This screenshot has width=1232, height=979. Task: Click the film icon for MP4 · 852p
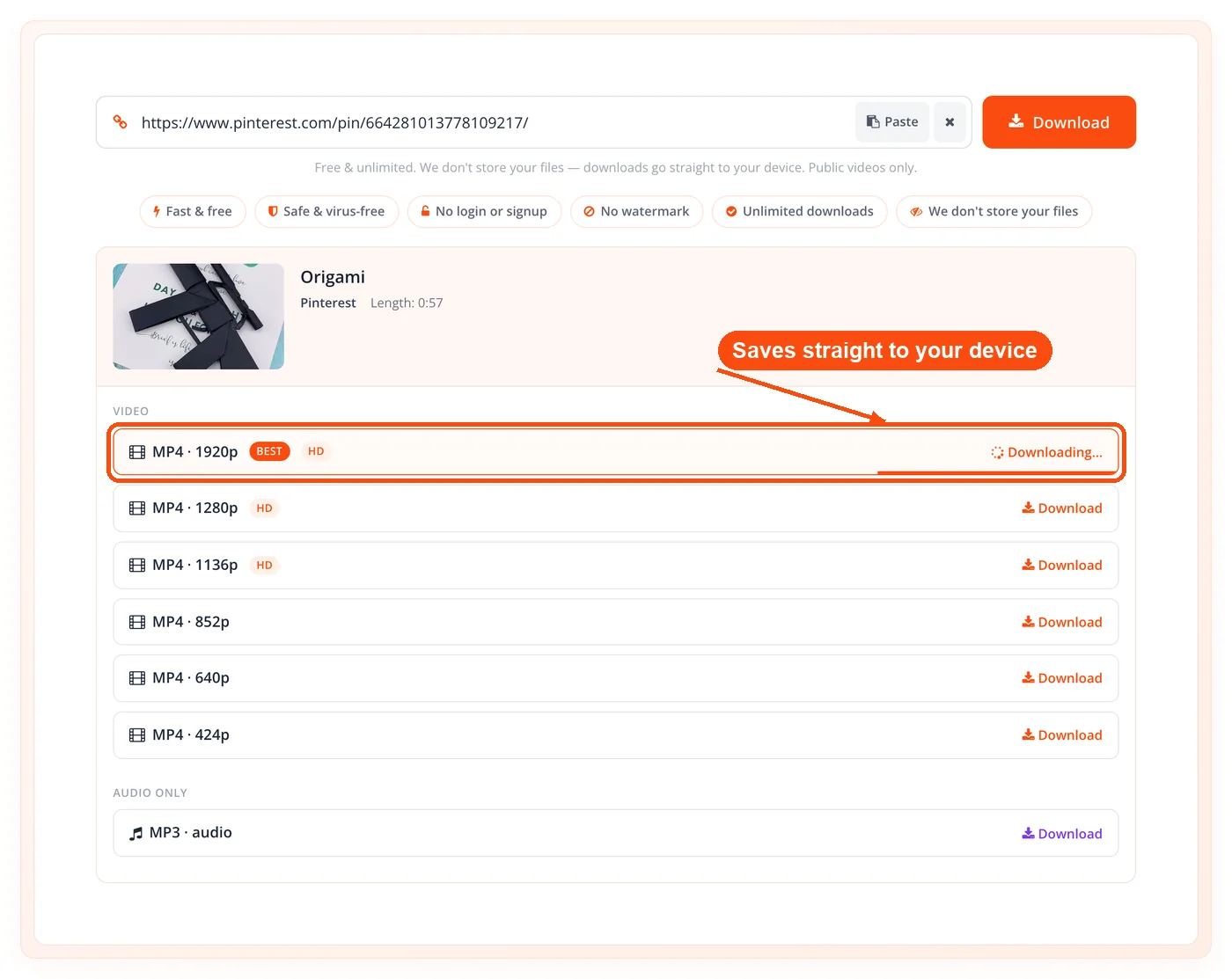[137, 622]
